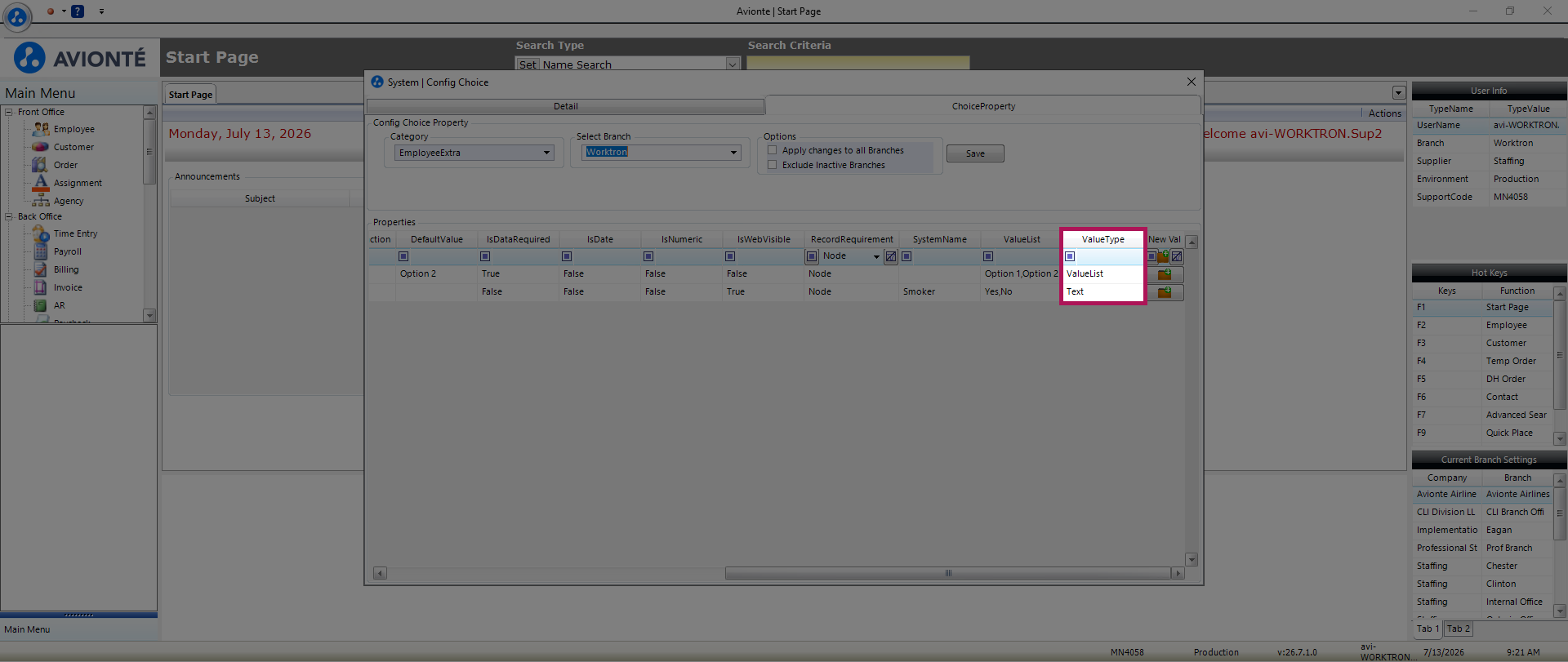The height and width of the screenshot is (662, 1568).
Task: Select the ValueList cell under ValueType
Action: (x=1102, y=273)
